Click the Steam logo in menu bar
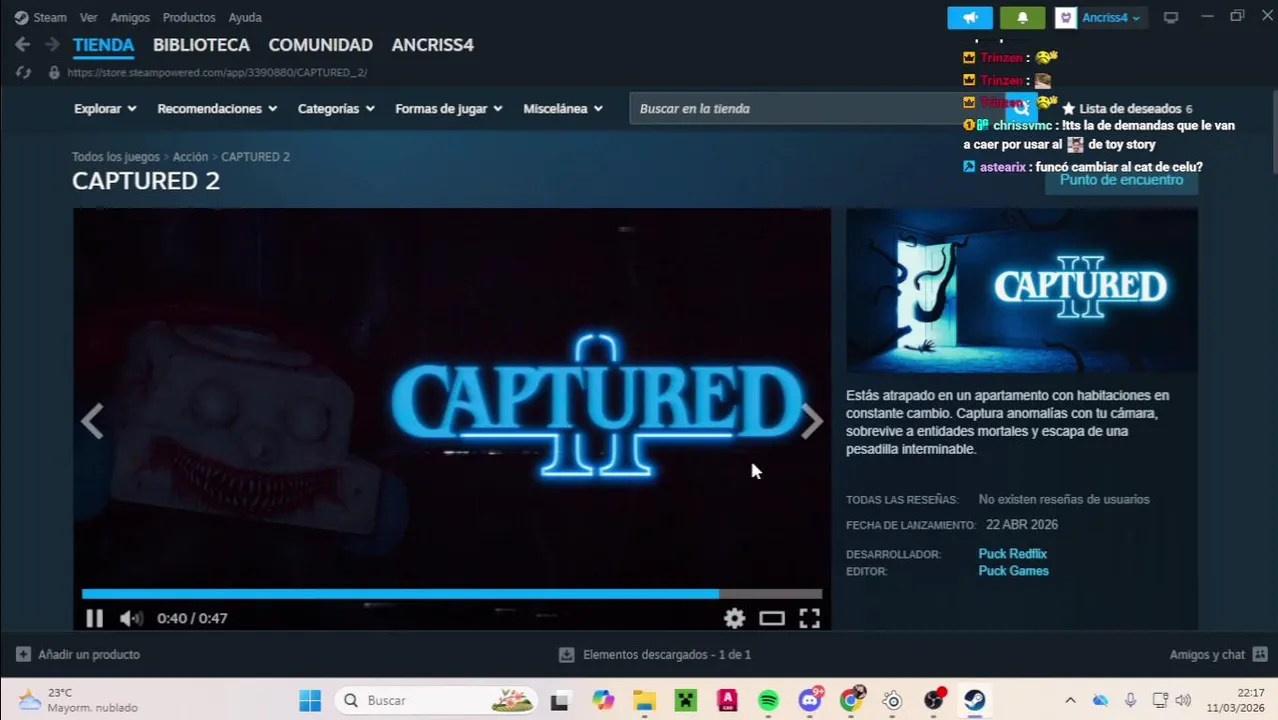1278x720 pixels. pyautogui.click(x=21, y=18)
